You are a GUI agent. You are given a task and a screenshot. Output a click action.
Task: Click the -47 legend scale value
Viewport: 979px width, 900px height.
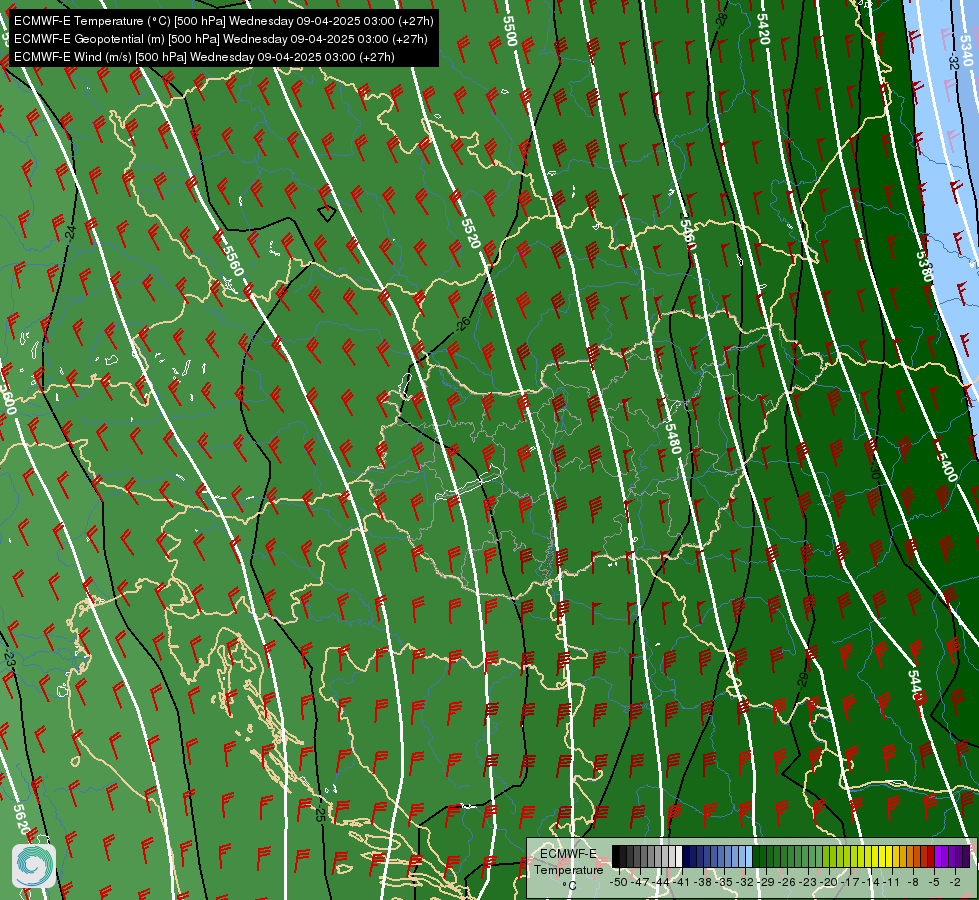(639, 882)
